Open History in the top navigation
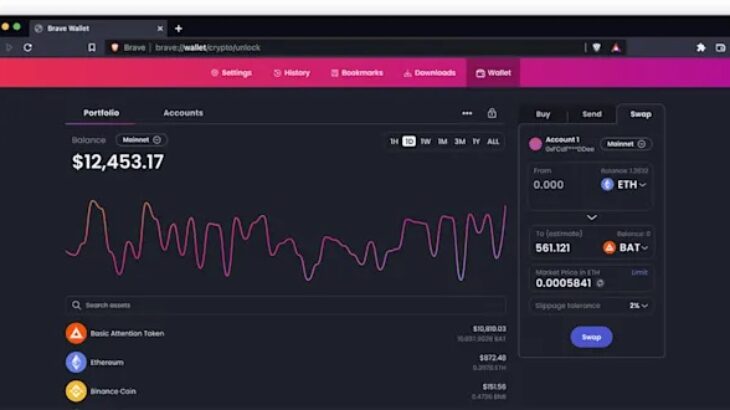 (291, 73)
